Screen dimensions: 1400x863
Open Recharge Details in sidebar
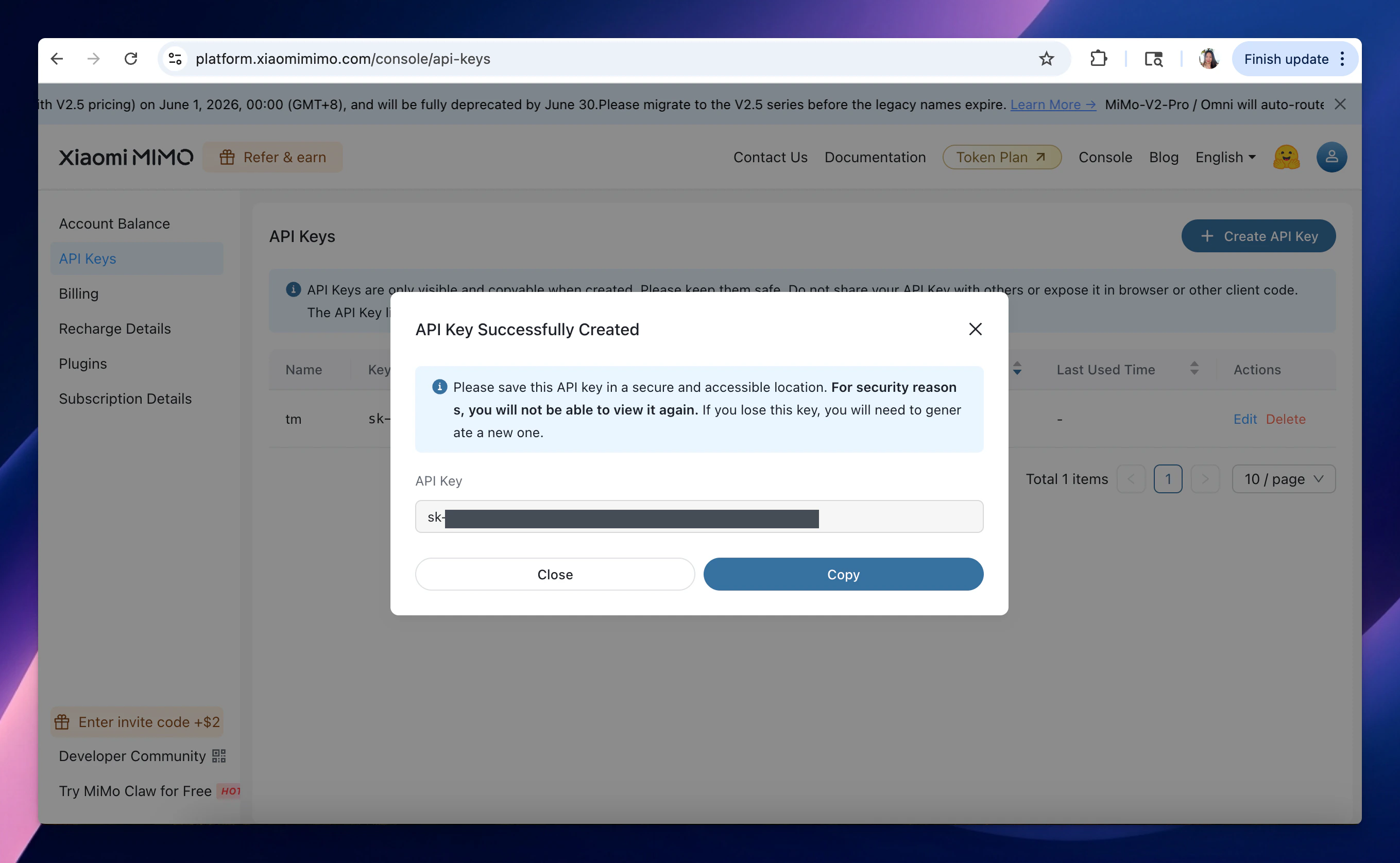[115, 329]
